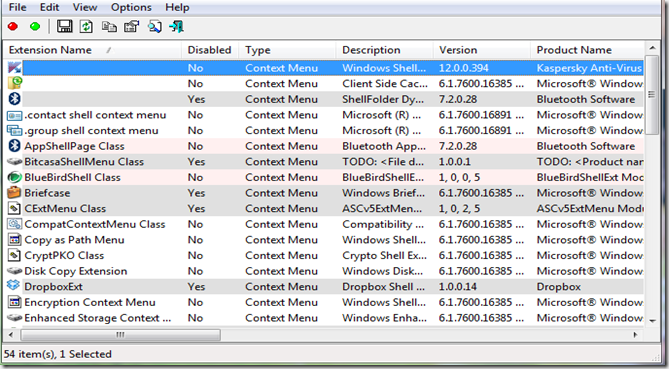The image size is (669, 369).
Task: Click the horizontal scrollbar right arrow
Action: coord(635,335)
